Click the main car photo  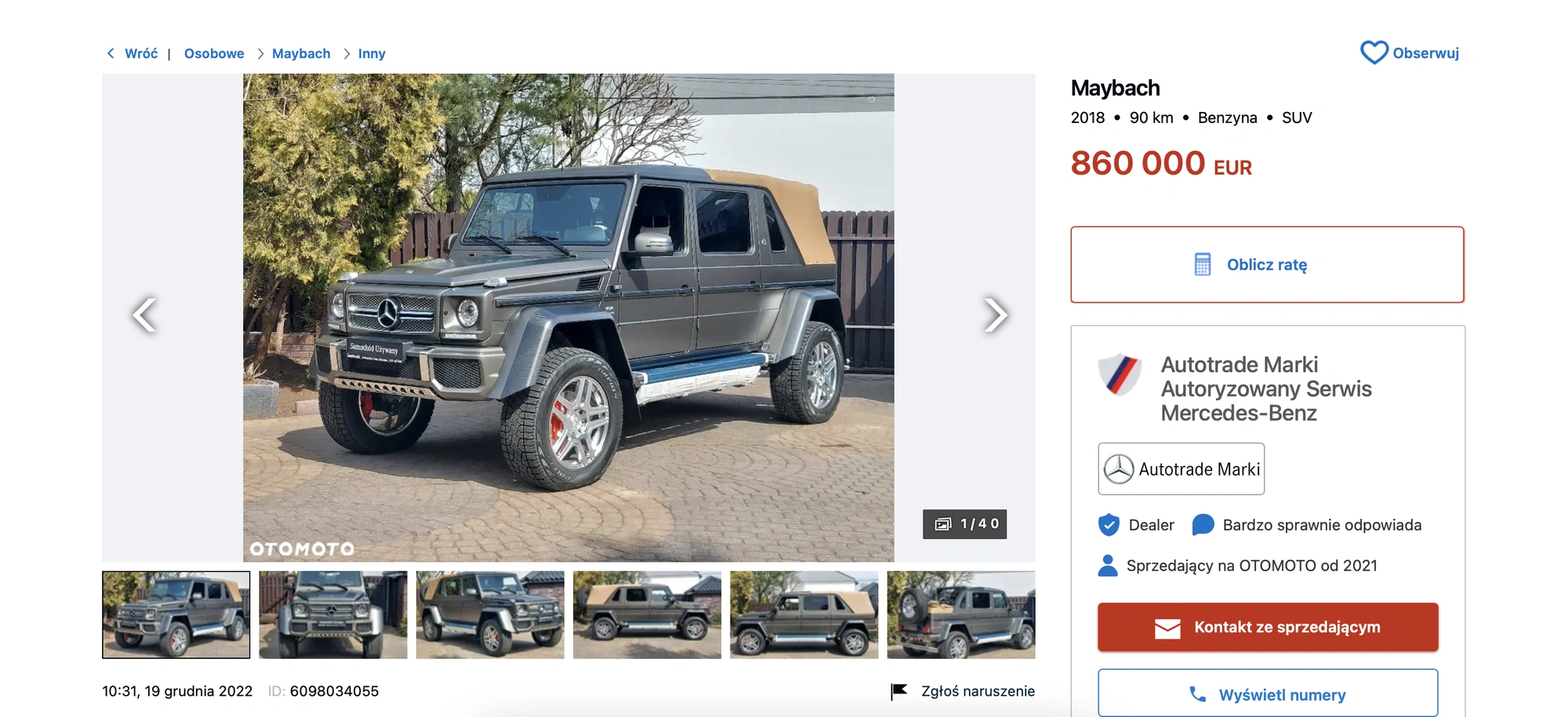[x=568, y=317]
